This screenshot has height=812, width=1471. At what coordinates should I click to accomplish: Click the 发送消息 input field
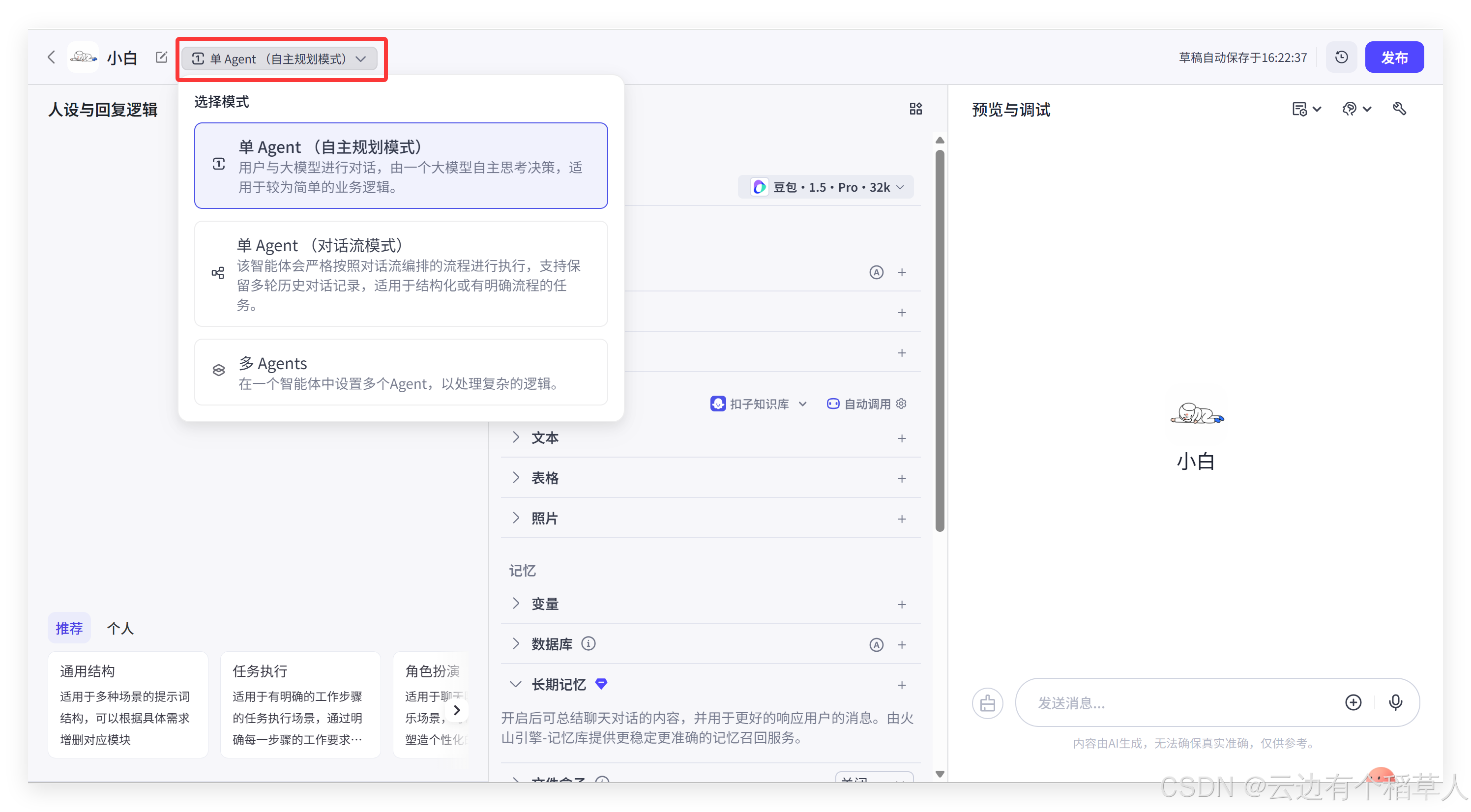(1177, 703)
